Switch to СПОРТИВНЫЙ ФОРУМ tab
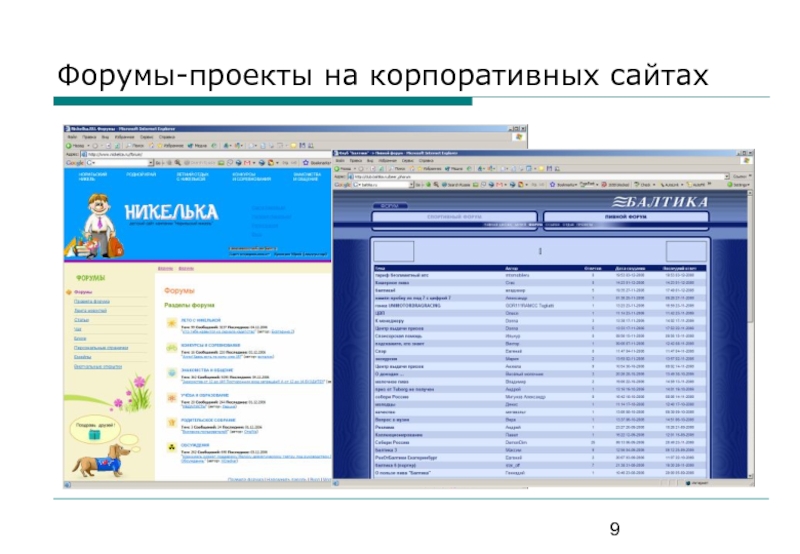Screen dimensions: 800x554 click(454, 217)
